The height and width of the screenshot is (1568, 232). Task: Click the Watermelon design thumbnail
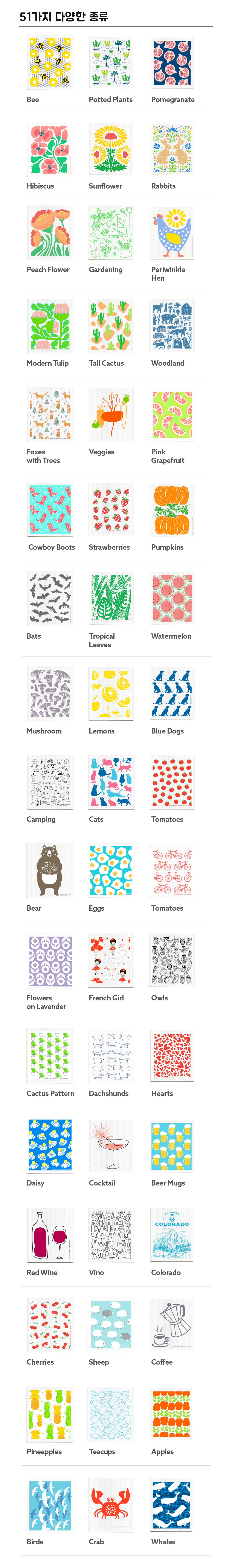click(172, 599)
